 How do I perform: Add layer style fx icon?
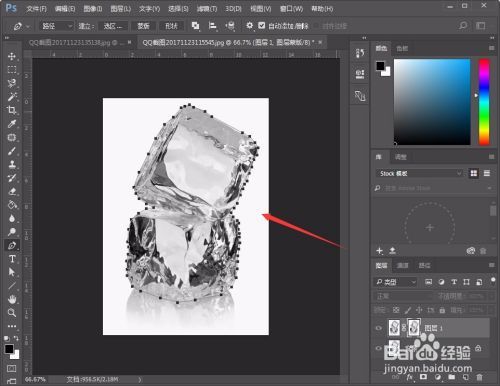(x=410, y=377)
